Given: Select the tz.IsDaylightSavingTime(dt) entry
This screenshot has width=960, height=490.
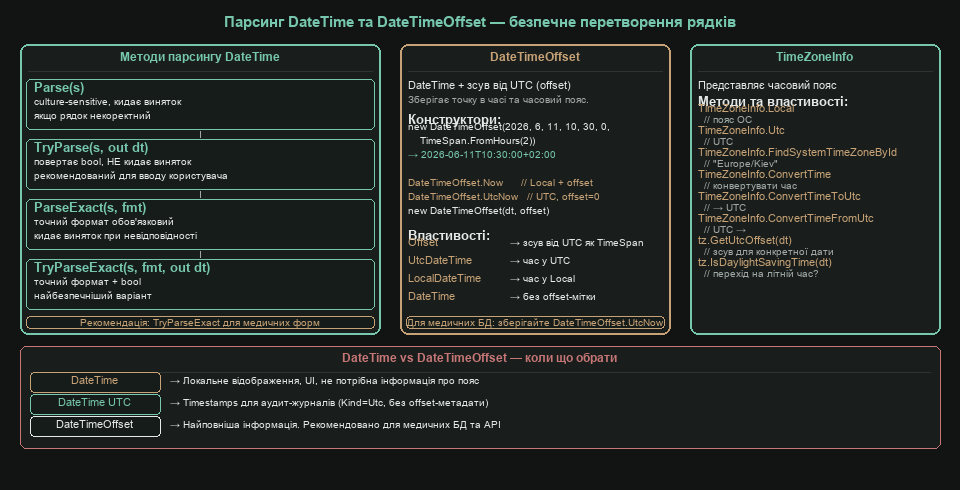Looking at the screenshot, I should pos(765,263).
